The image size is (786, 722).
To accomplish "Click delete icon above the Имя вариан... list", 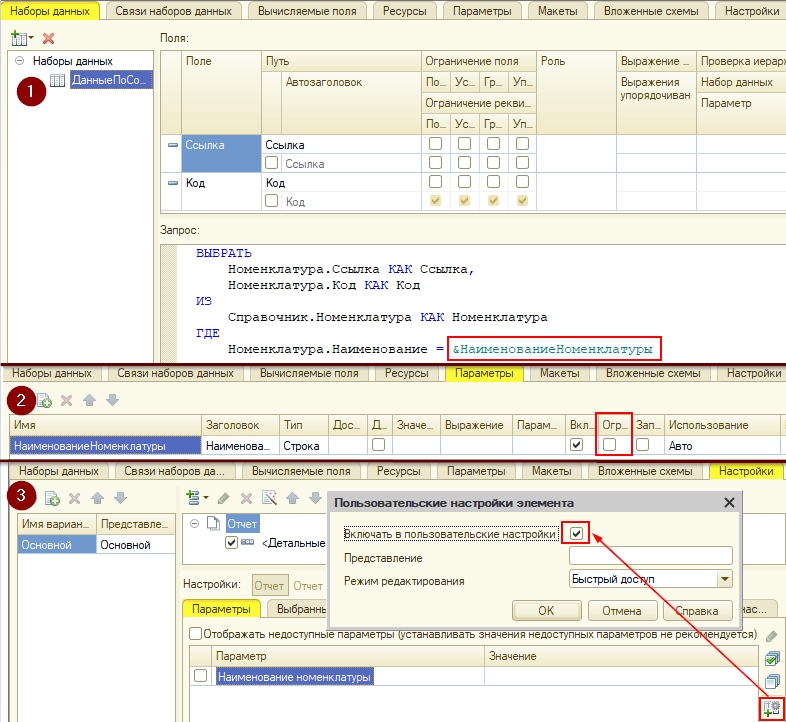I will (75, 498).
